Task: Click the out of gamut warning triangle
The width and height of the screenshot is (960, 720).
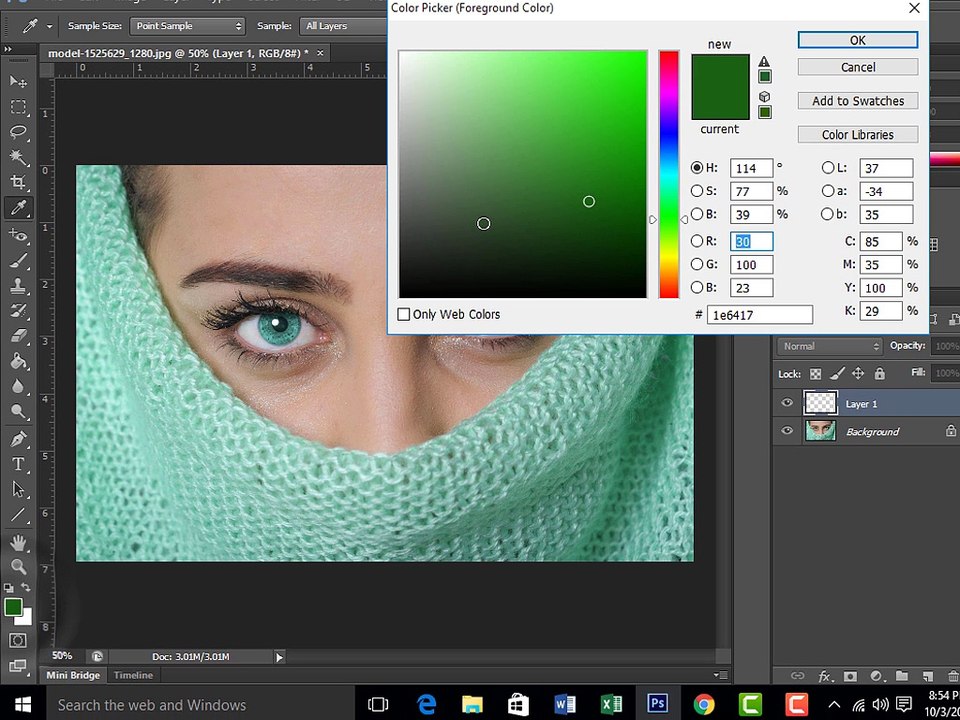Action: click(764, 61)
